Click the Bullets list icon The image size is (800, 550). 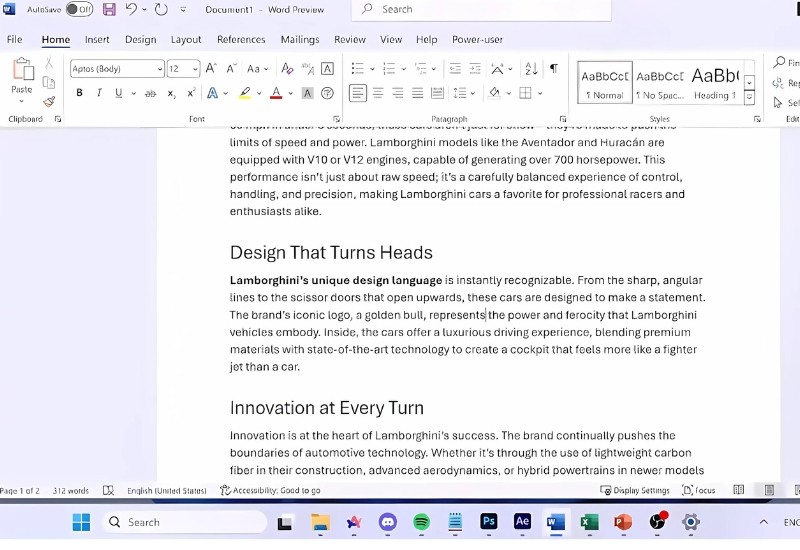pyautogui.click(x=358, y=68)
